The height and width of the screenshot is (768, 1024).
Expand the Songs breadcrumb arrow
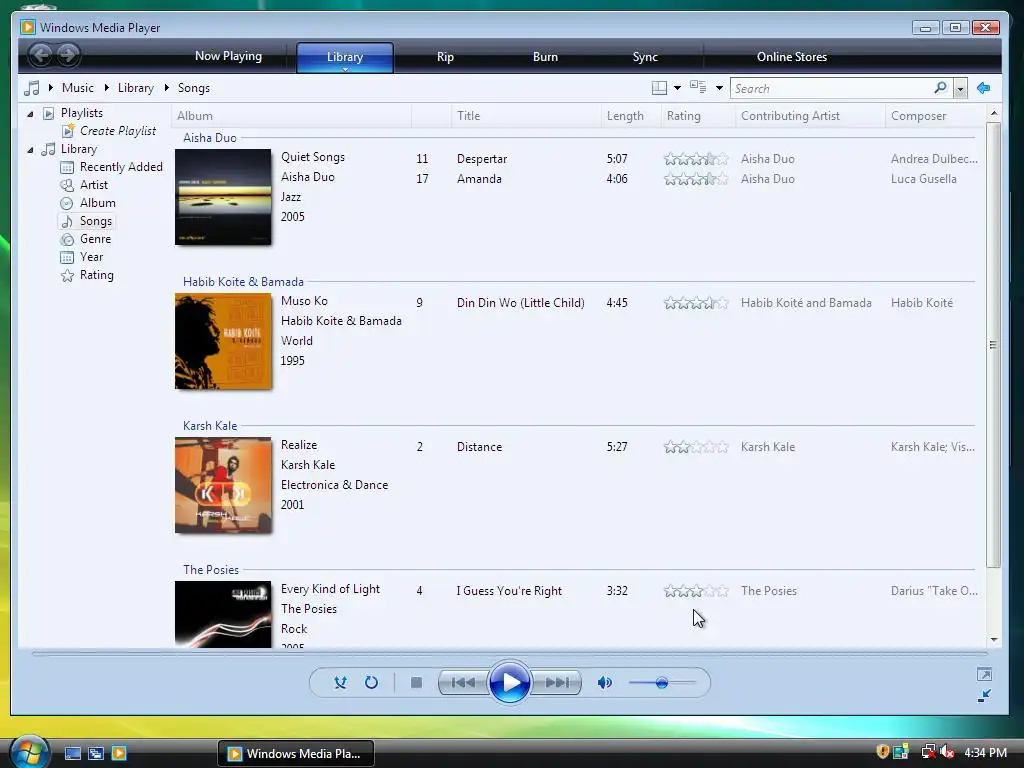(167, 88)
